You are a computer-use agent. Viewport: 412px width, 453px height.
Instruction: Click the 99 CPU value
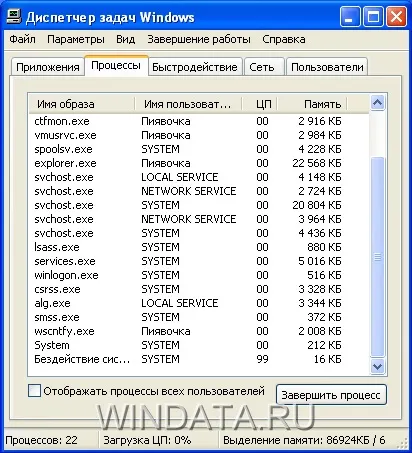(x=262, y=359)
